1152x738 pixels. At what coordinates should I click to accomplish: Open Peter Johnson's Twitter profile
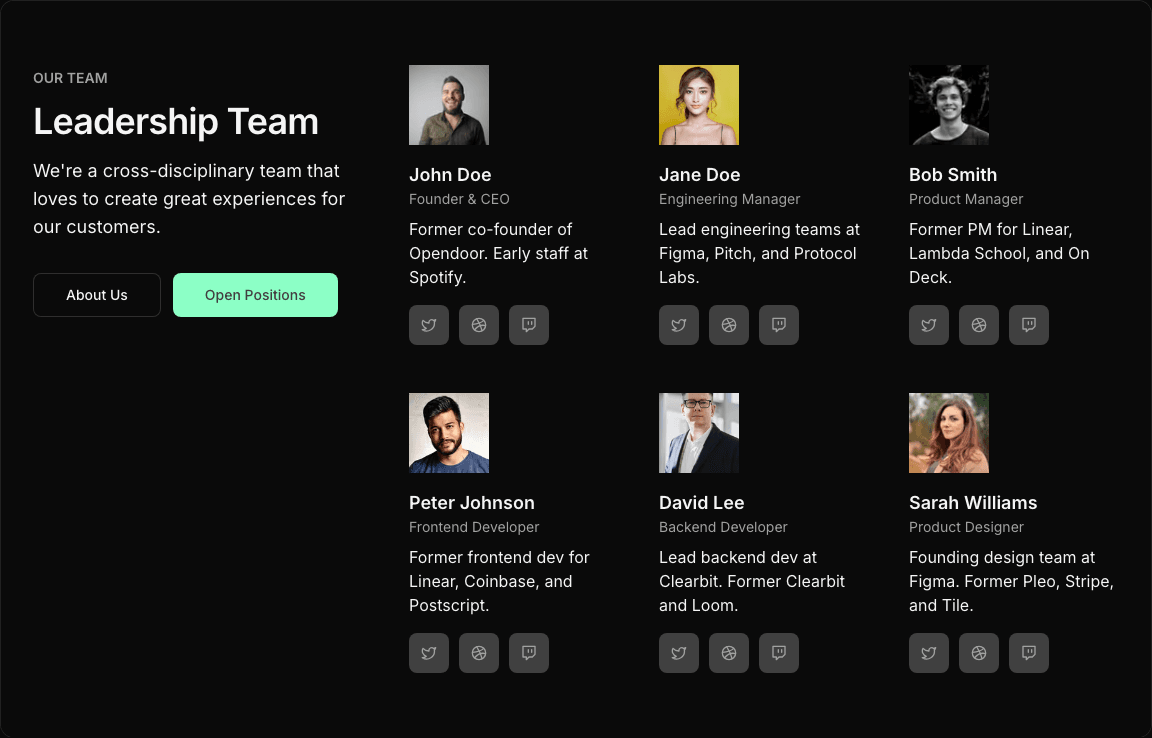tap(429, 653)
